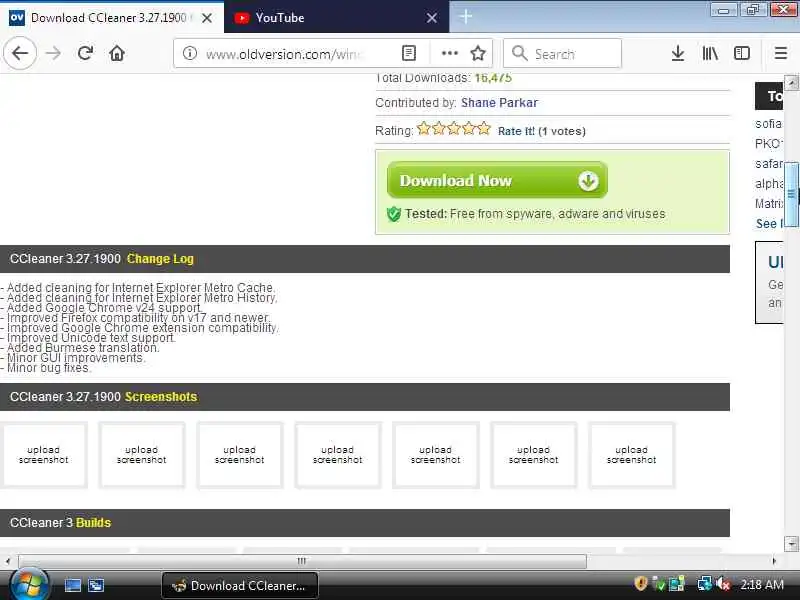800x600 pixels.
Task: Rate with the fifth gold star
Action: click(x=484, y=128)
